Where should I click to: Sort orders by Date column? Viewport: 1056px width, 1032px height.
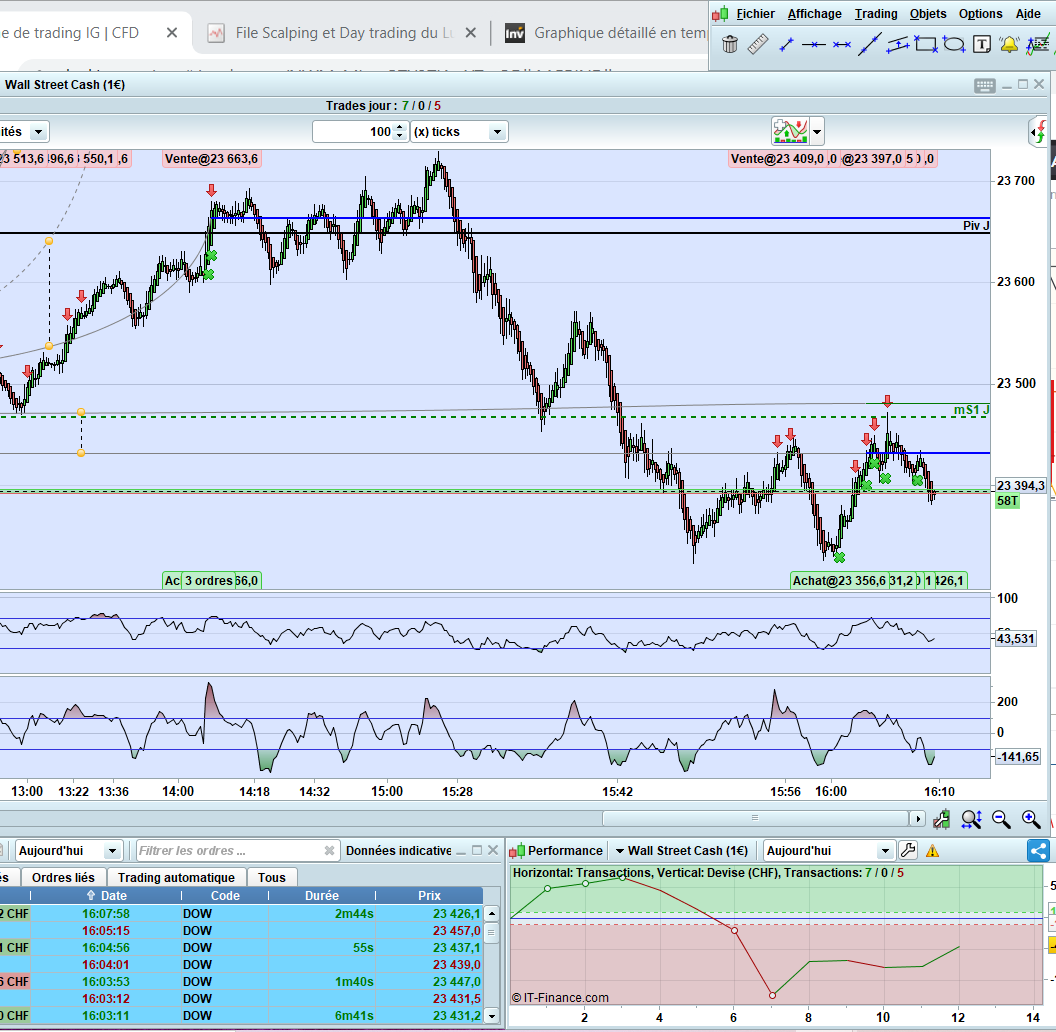pyautogui.click(x=106, y=895)
